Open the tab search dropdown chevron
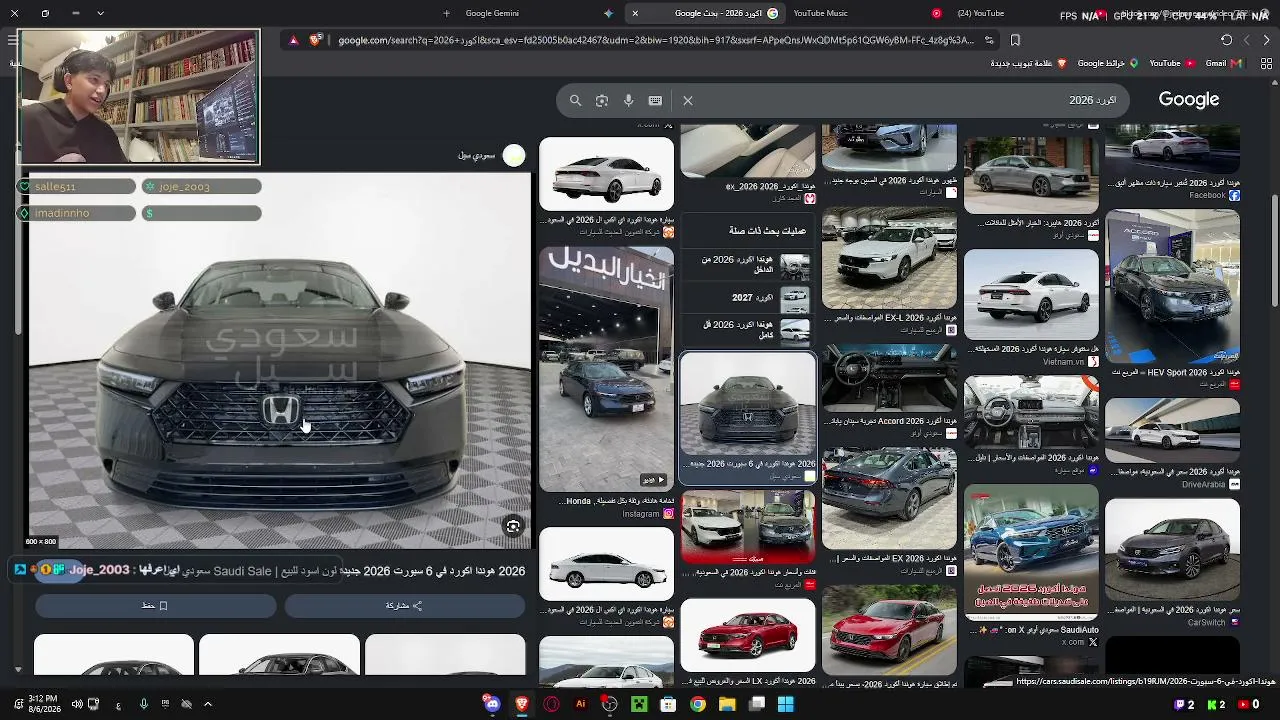This screenshot has height=720, width=1280. 100,13
